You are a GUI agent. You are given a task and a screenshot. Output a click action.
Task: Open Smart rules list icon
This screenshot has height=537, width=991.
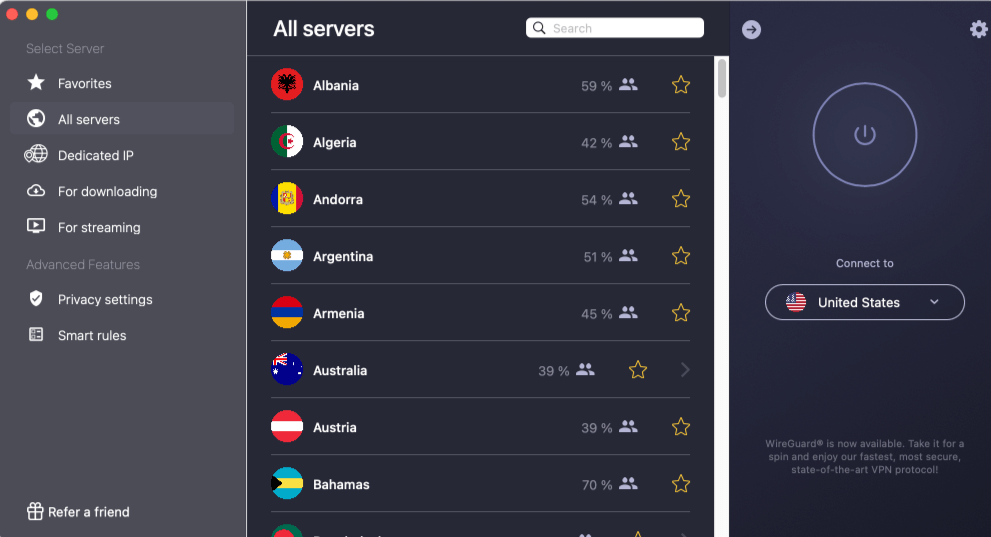point(36,334)
